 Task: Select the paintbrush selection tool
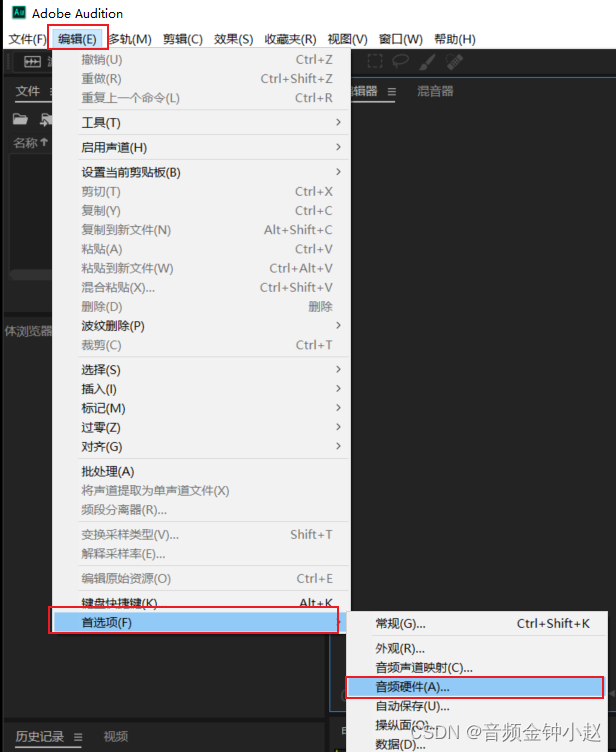(x=427, y=61)
